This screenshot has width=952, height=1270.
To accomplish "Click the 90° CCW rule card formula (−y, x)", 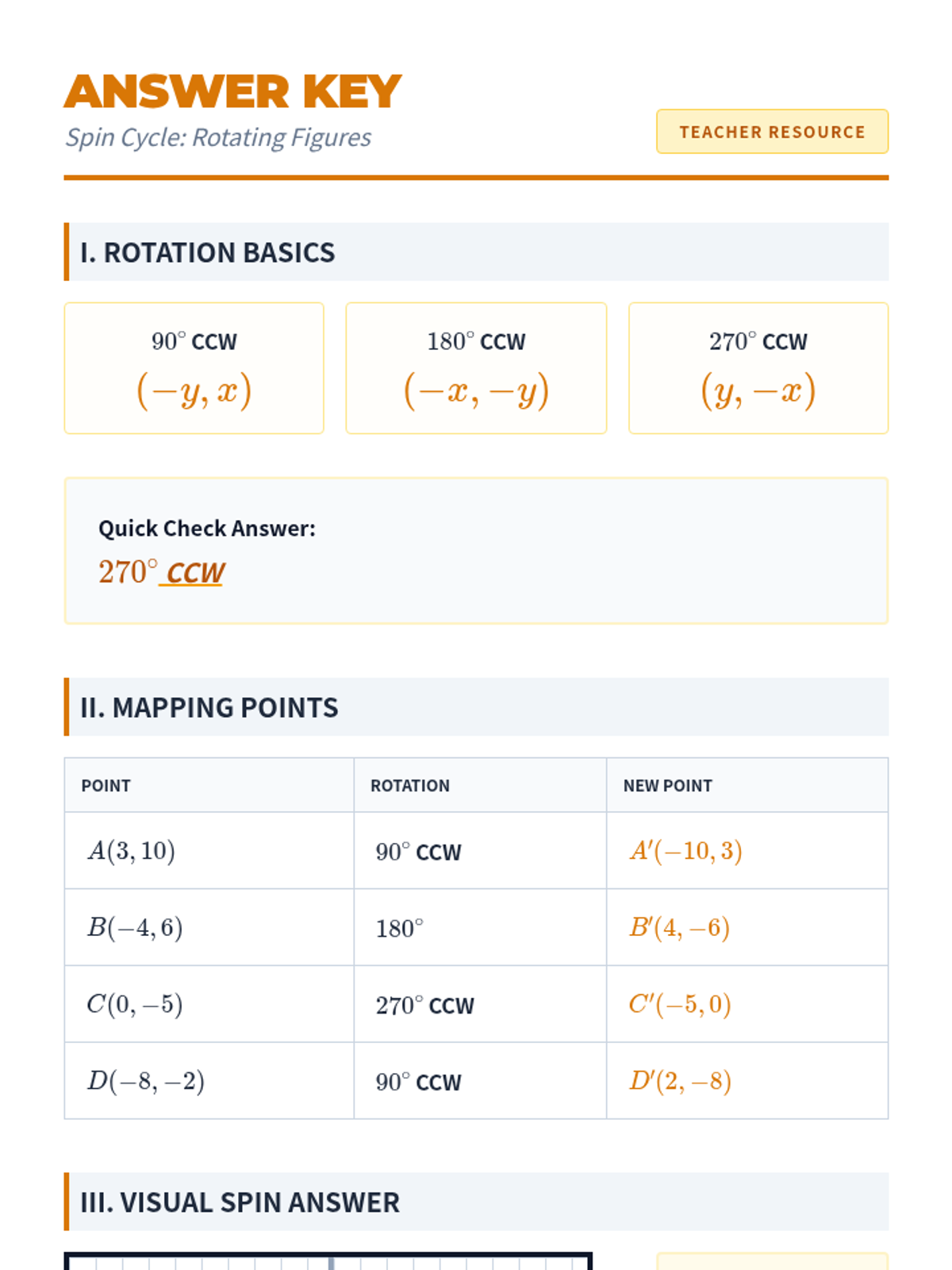I will pos(194,391).
